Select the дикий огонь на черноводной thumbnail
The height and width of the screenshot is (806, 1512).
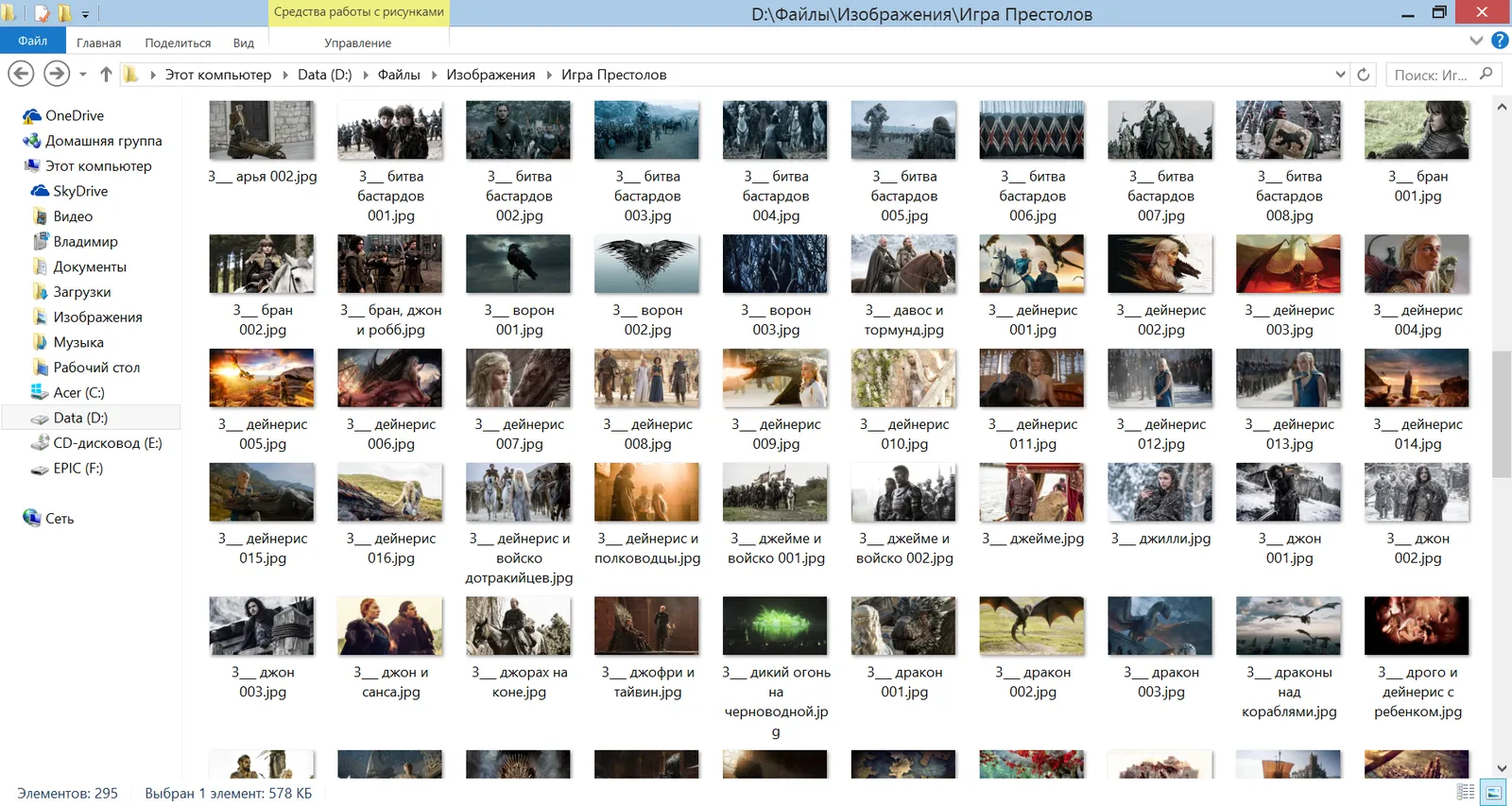pos(775,626)
